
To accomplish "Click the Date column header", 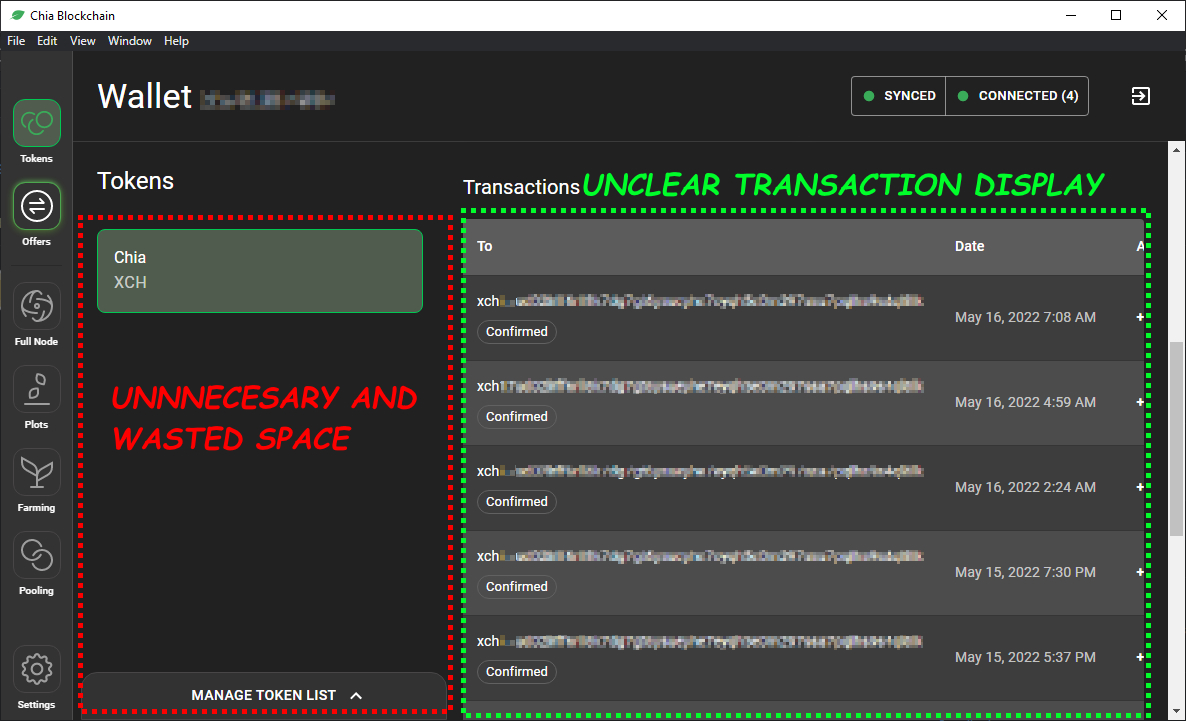I will (970, 246).
